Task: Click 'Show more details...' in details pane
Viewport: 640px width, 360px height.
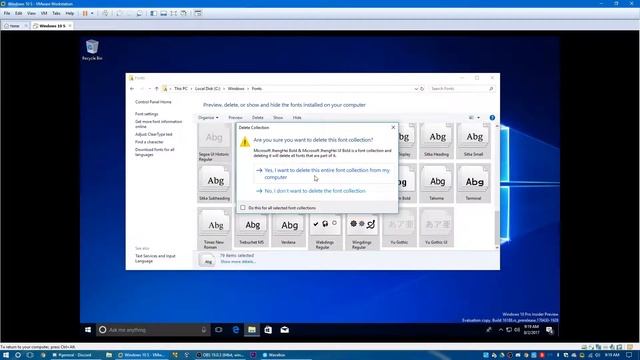Action: (x=238, y=262)
